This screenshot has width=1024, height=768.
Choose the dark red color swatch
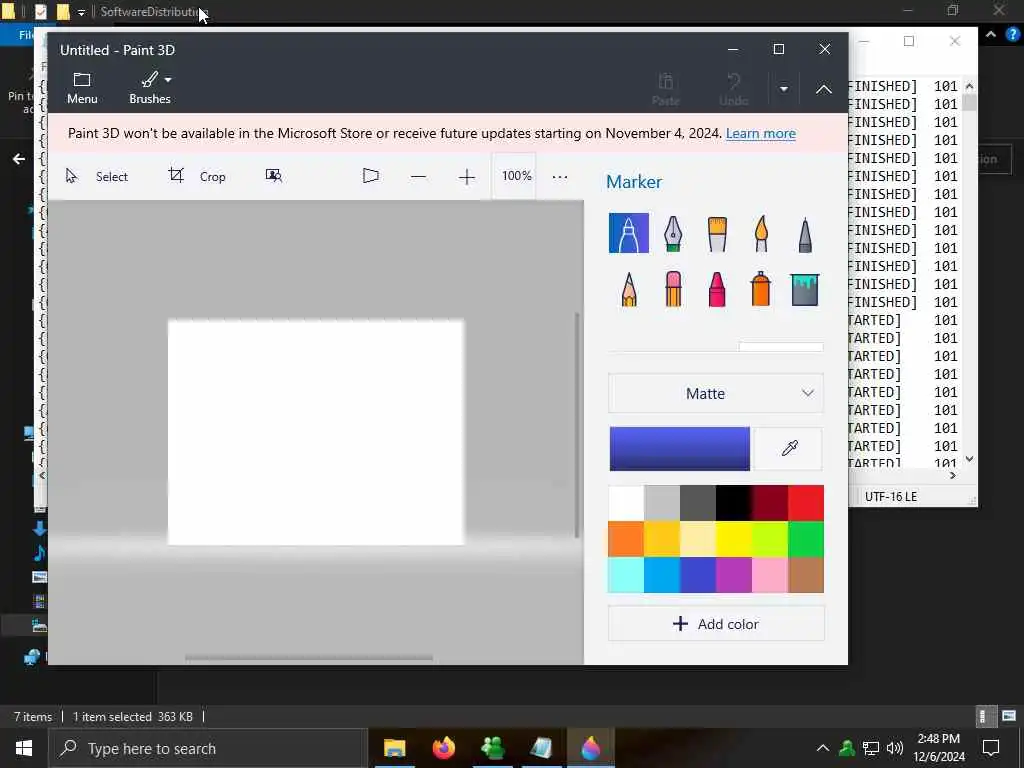click(769, 503)
